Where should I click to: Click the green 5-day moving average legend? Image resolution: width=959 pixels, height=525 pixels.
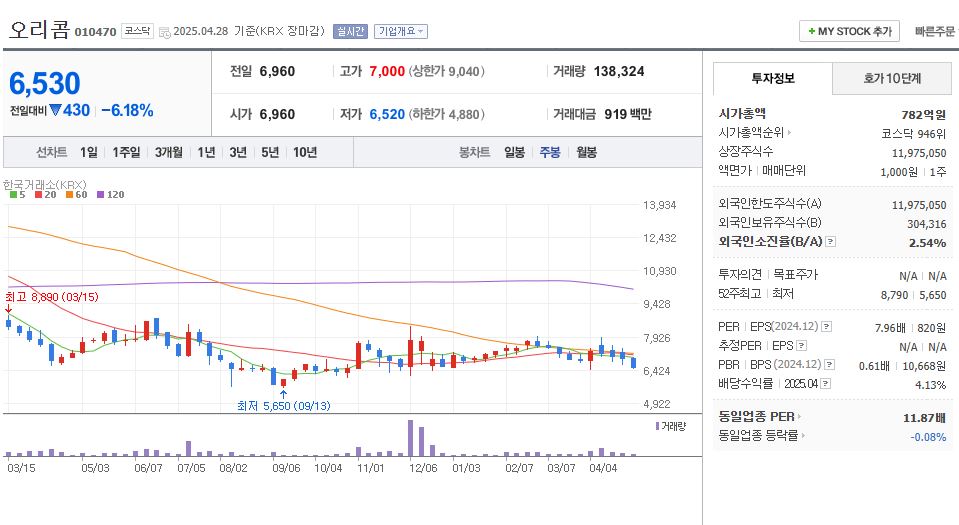(18, 195)
